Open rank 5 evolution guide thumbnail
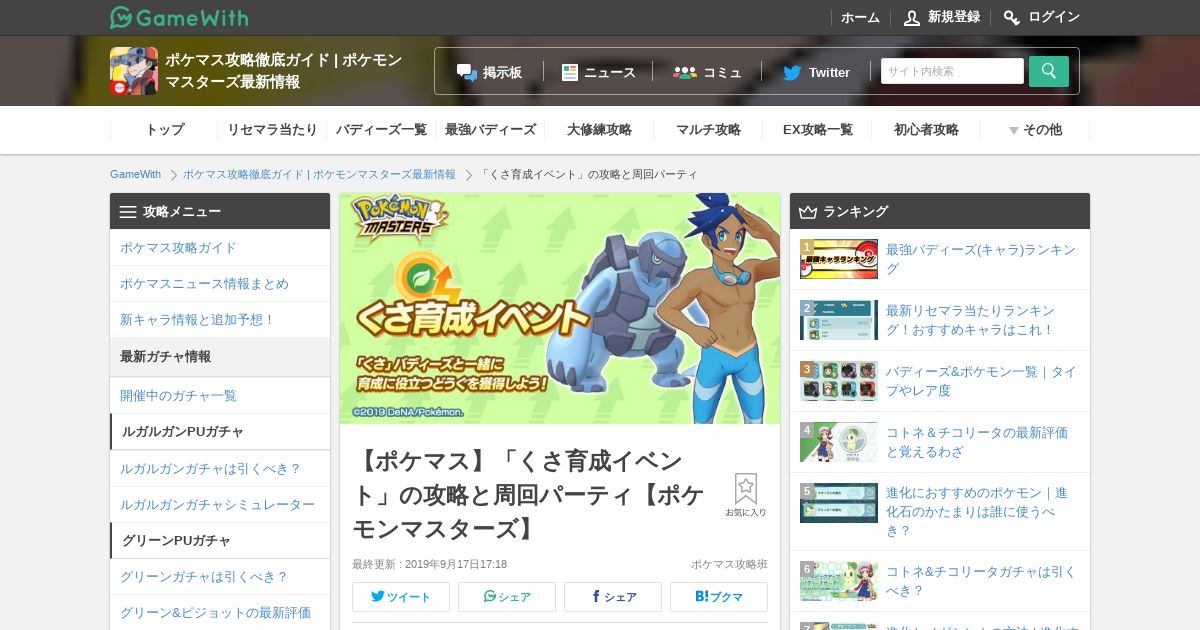This screenshot has width=1200, height=630. (x=839, y=503)
